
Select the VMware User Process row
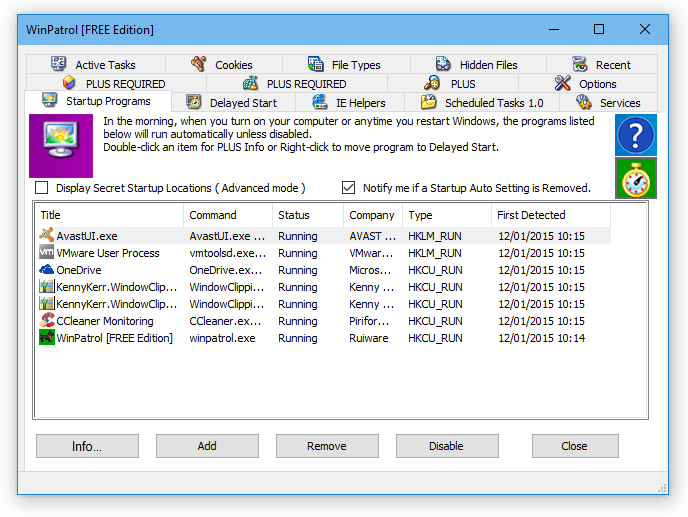[323, 253]
